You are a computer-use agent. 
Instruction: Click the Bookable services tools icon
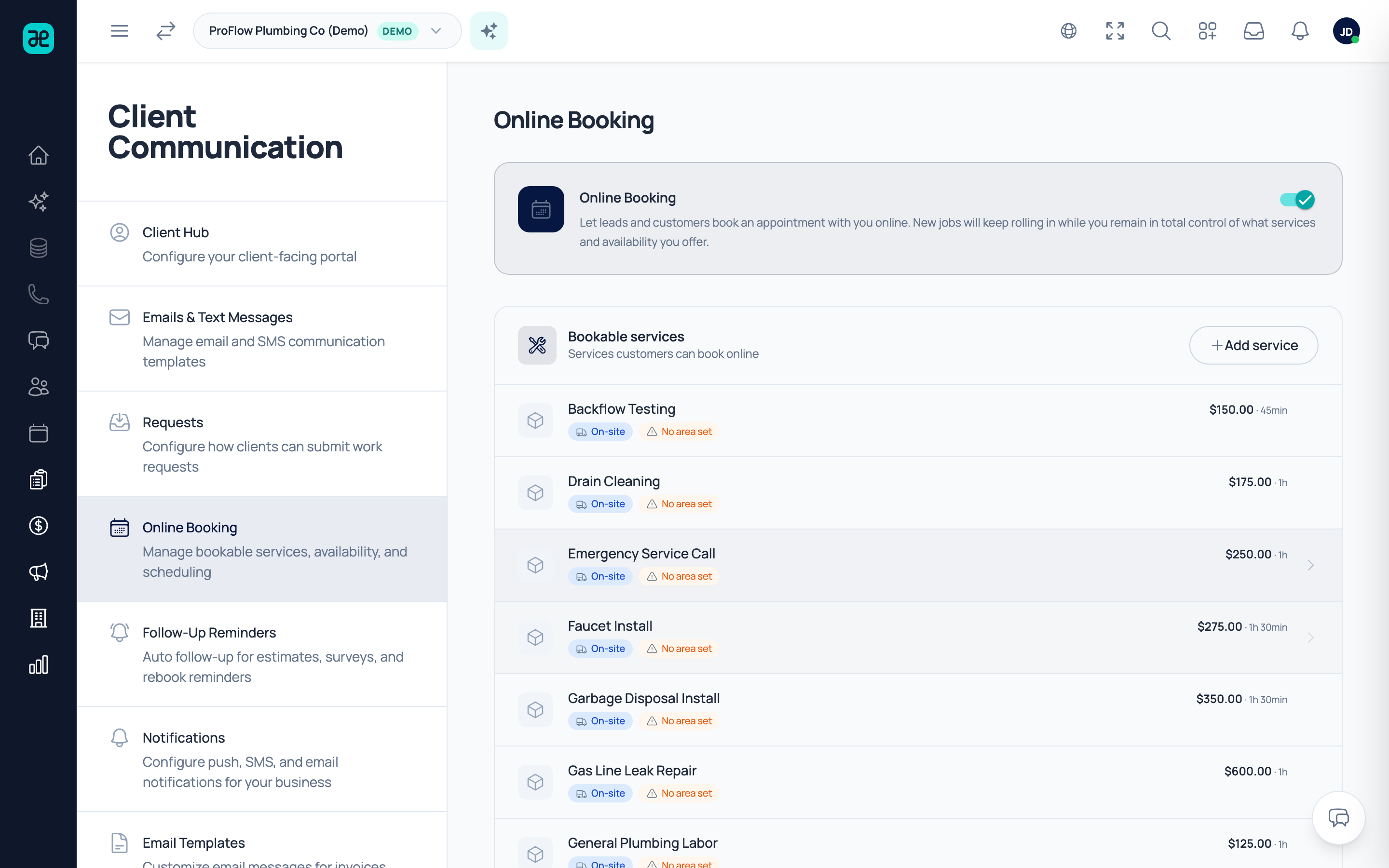point(537,345)
